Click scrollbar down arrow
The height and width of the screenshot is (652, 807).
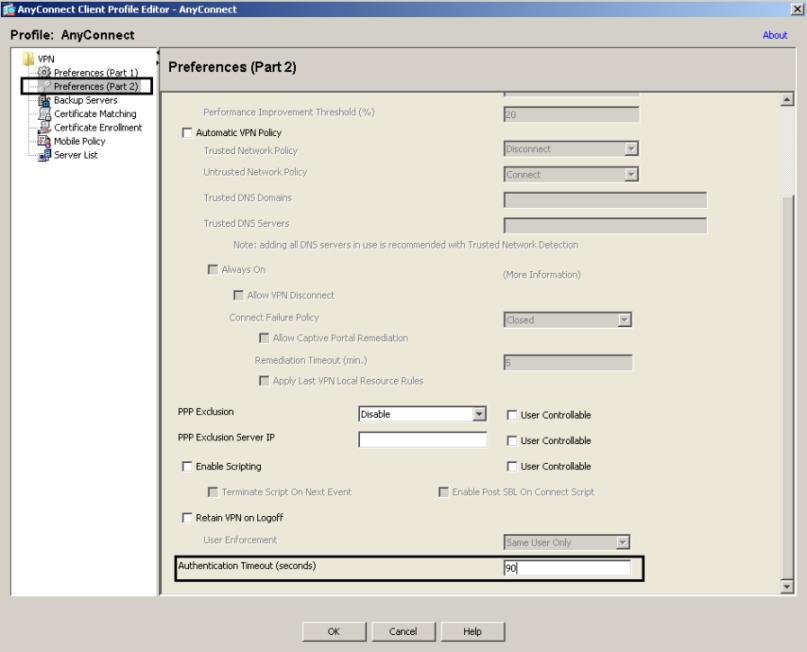click(787, 587)
